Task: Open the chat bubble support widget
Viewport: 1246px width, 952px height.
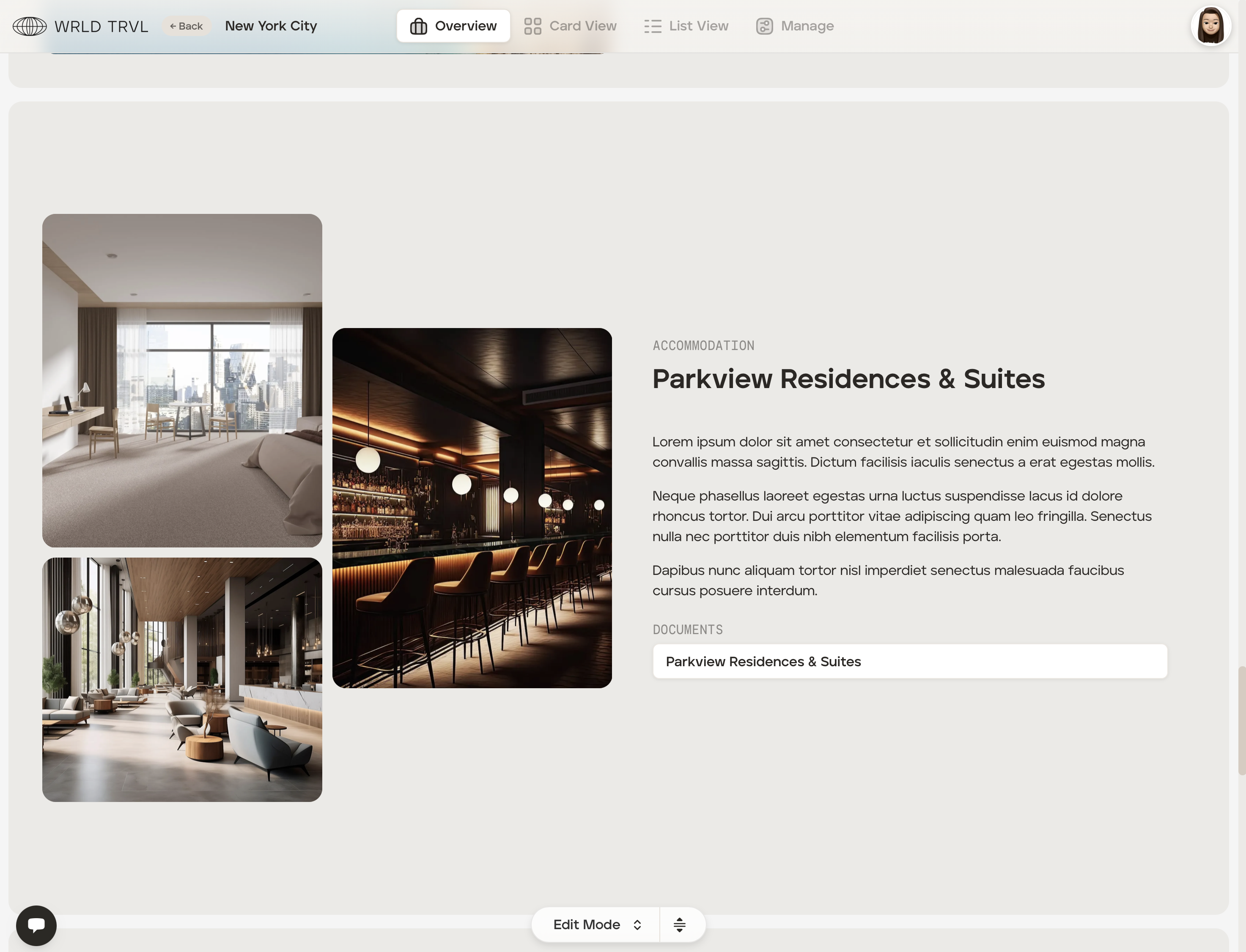Action: [36, 925]
